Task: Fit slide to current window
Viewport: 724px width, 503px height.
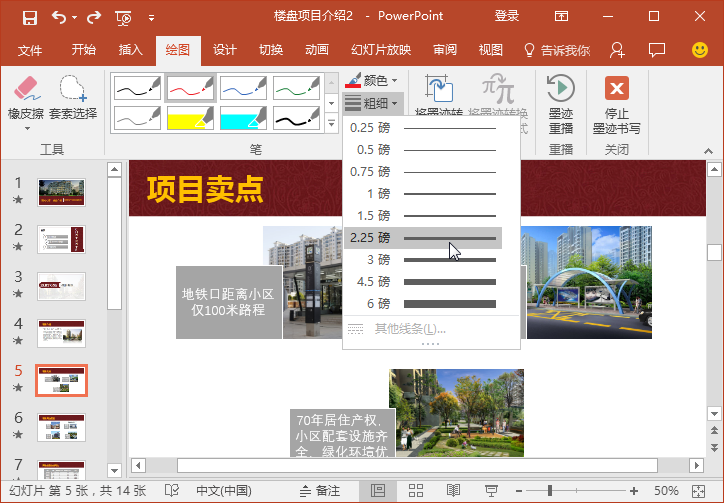Action: click(x=698, y=491)
